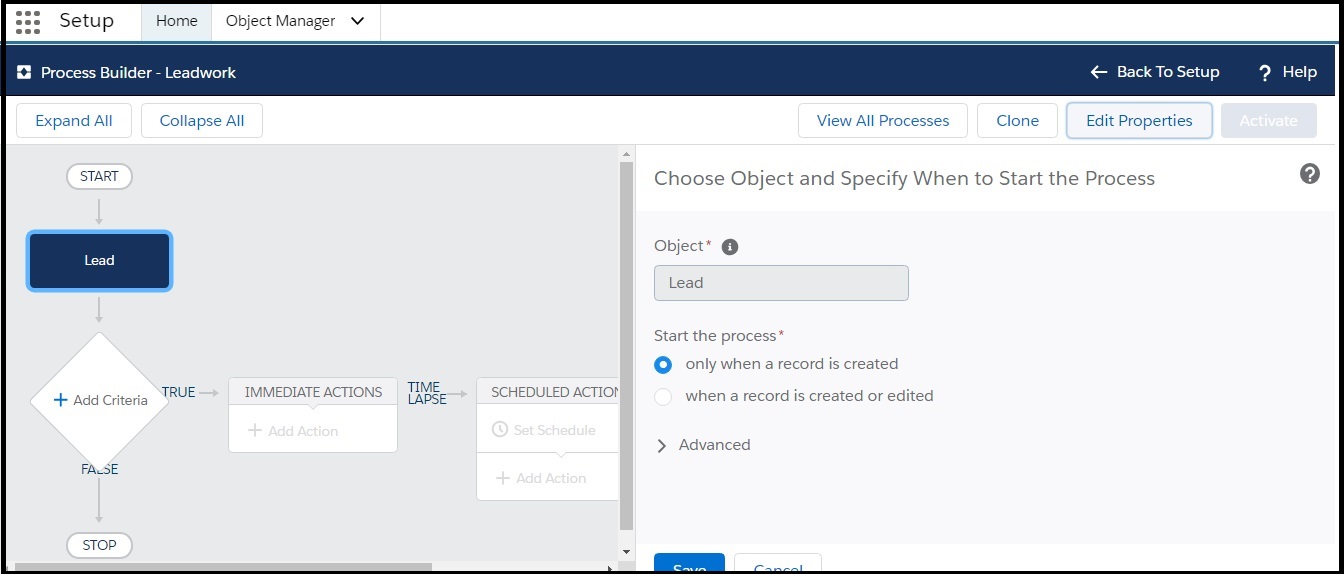Click Edit Properties

(1139, 121)
